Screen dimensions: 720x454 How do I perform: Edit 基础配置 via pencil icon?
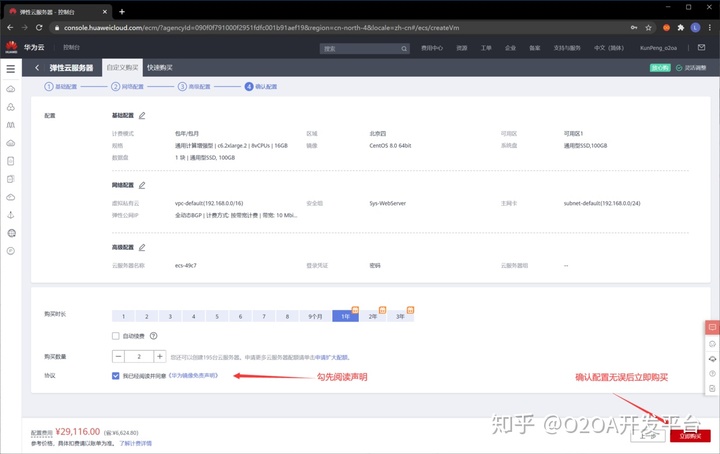(142, 115)
